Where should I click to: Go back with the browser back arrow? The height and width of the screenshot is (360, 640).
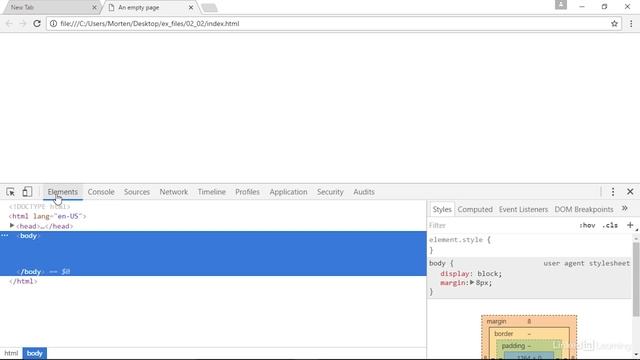(9, 24)
